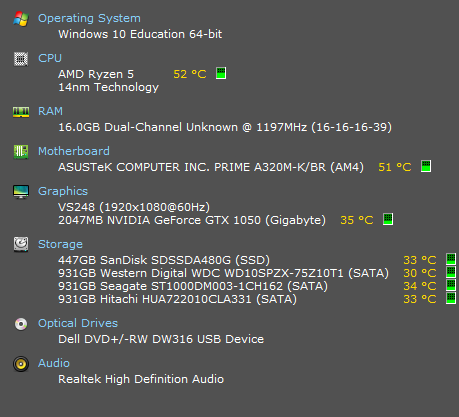Click GTX 1050 temperature status indicator
This screenshot has width=459, height=417.
(388, 219)
